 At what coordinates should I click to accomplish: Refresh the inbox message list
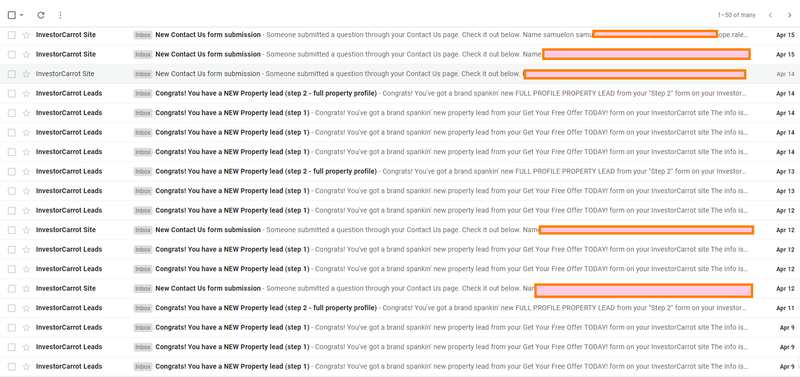(x=41, y=15)
